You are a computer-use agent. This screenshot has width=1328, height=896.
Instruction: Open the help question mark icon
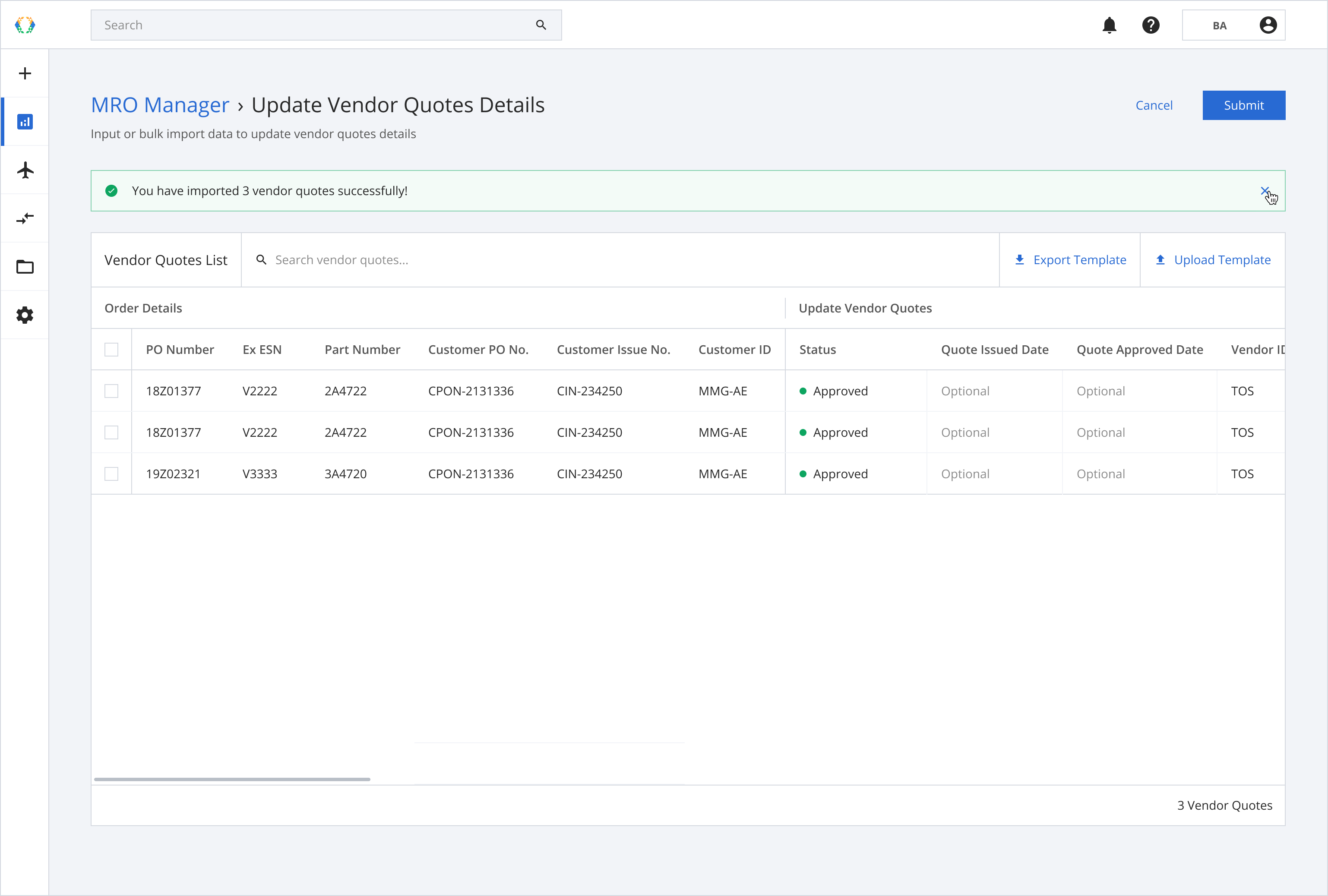point(1150,25)
